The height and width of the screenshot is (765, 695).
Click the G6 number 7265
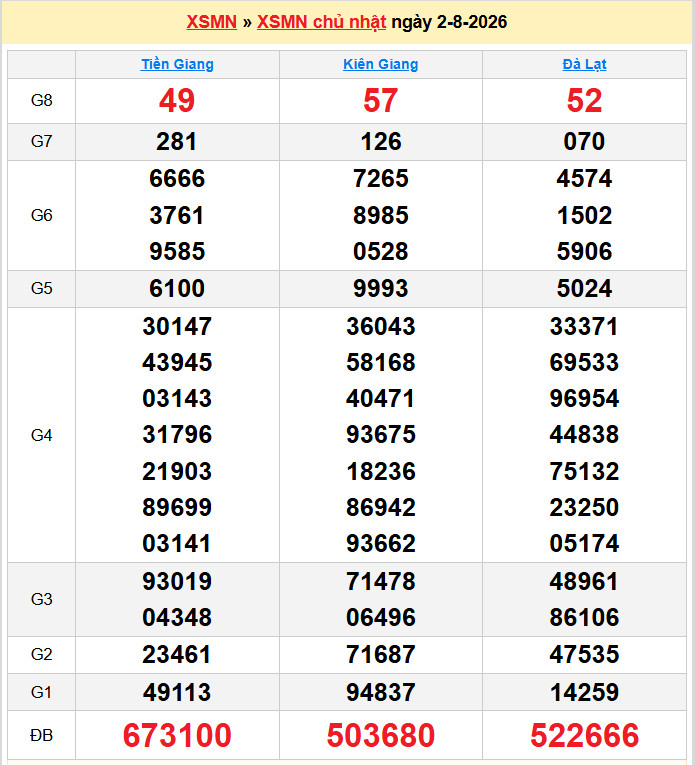click(x=381, y=179)
